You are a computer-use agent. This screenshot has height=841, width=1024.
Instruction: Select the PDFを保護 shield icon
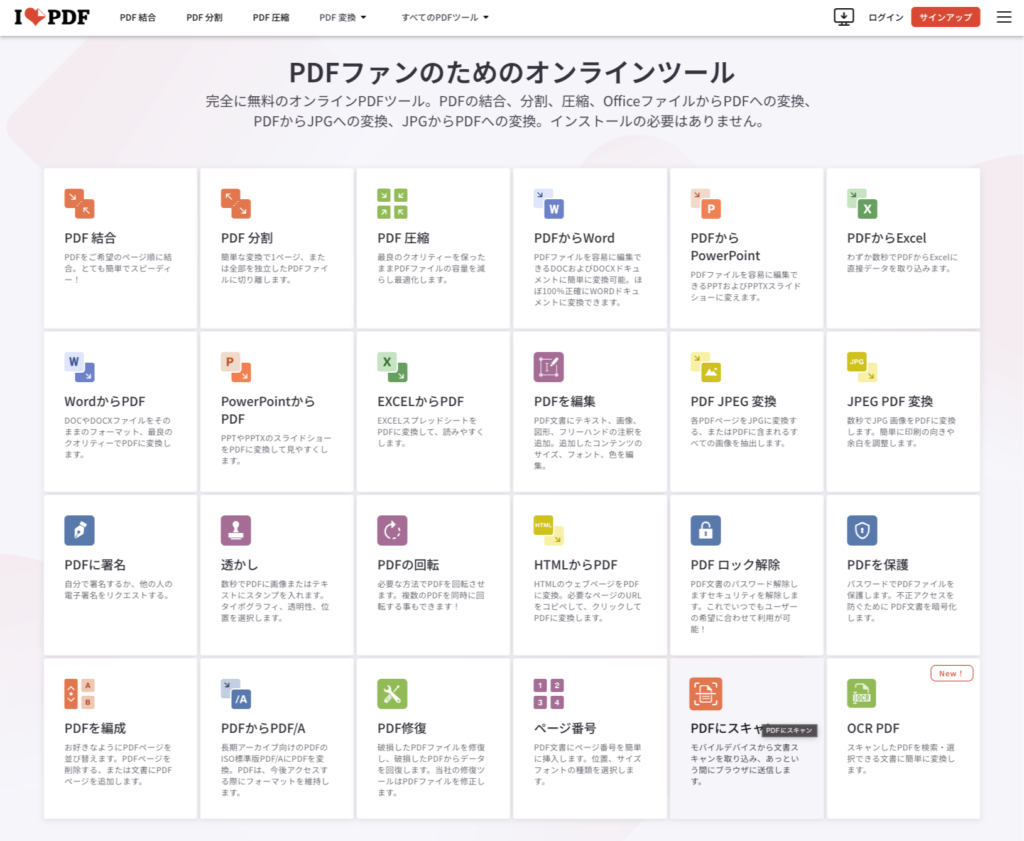(x=862, y=530)
